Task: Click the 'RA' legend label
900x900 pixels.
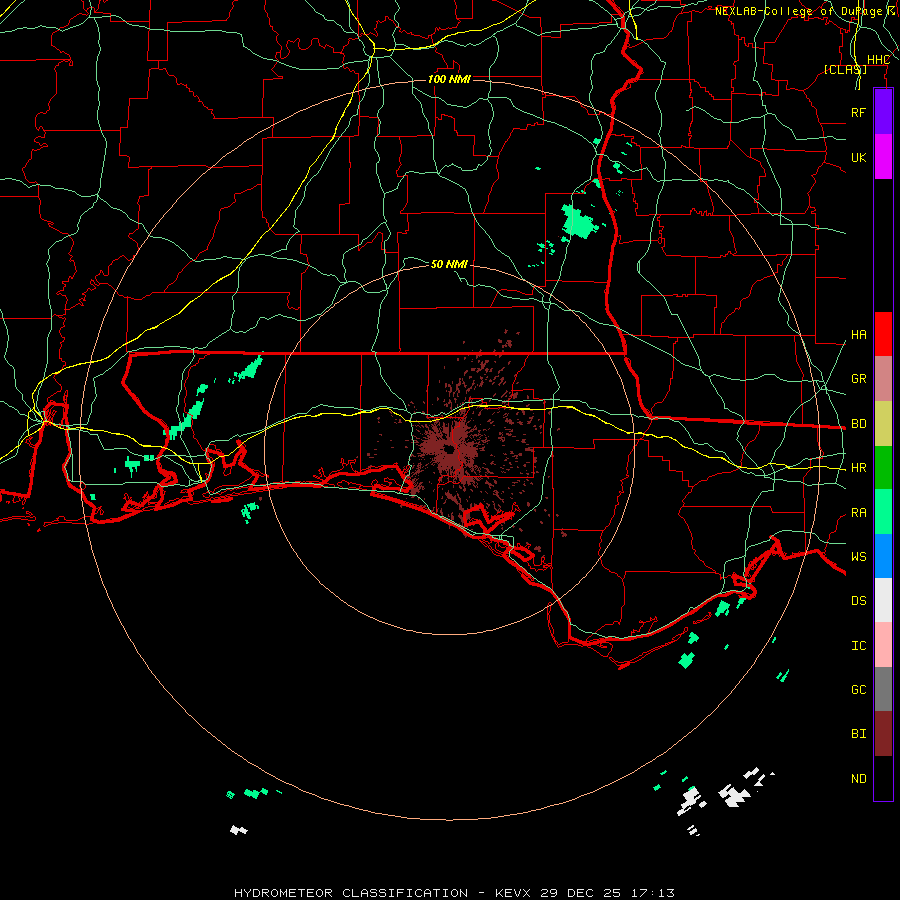Action: (x=858, y=513)
